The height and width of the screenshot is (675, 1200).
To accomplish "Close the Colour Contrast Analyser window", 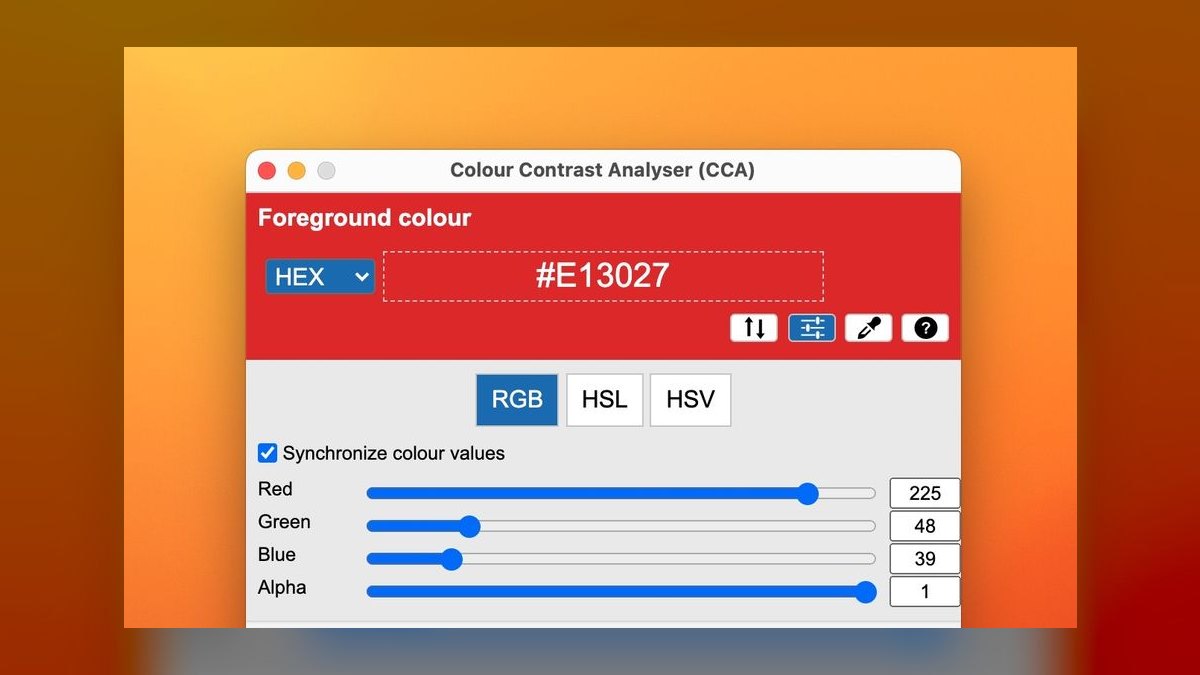I will pyautogui.click(x=267, y=171).
